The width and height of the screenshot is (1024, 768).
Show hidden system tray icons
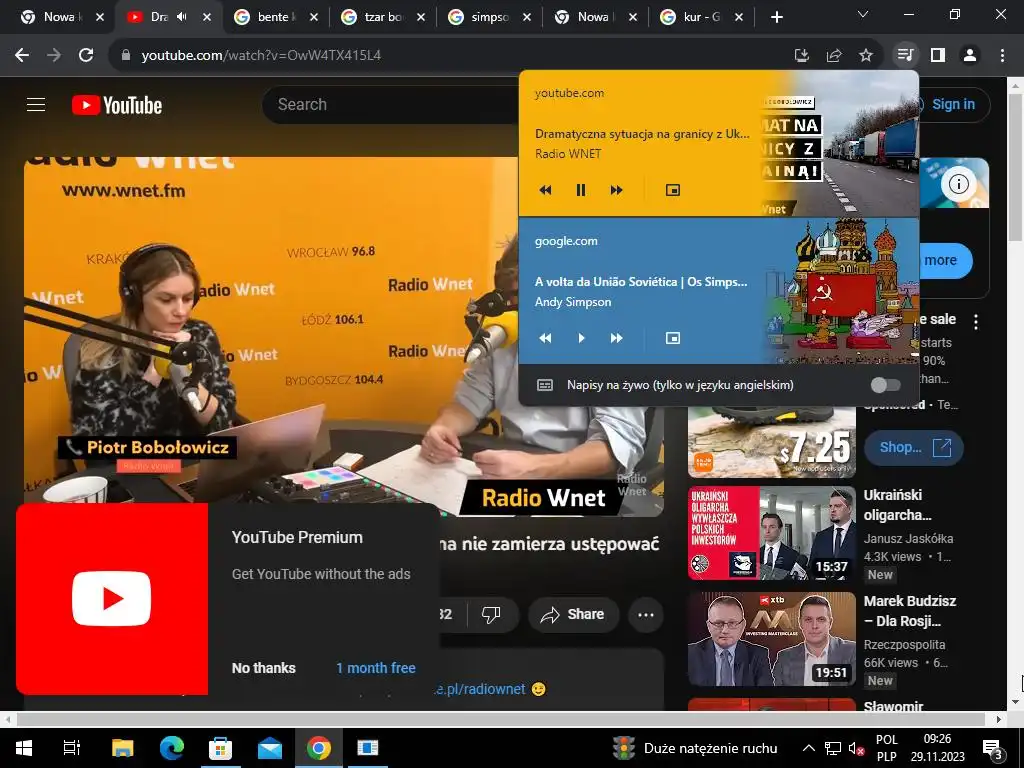click(808, 748)
